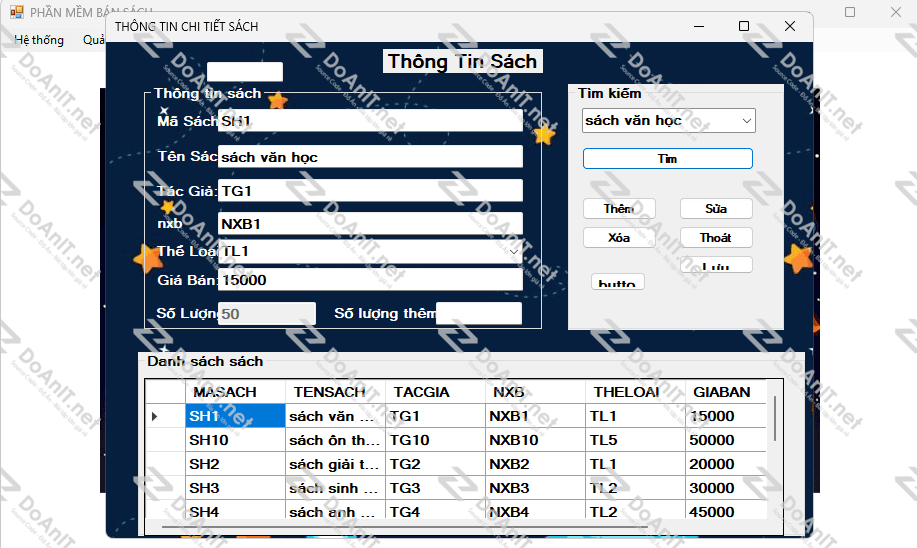The height and width of the screenshot is (548, 917).
Task: Sort by the THELOAI column header
Action: (635, 392)
